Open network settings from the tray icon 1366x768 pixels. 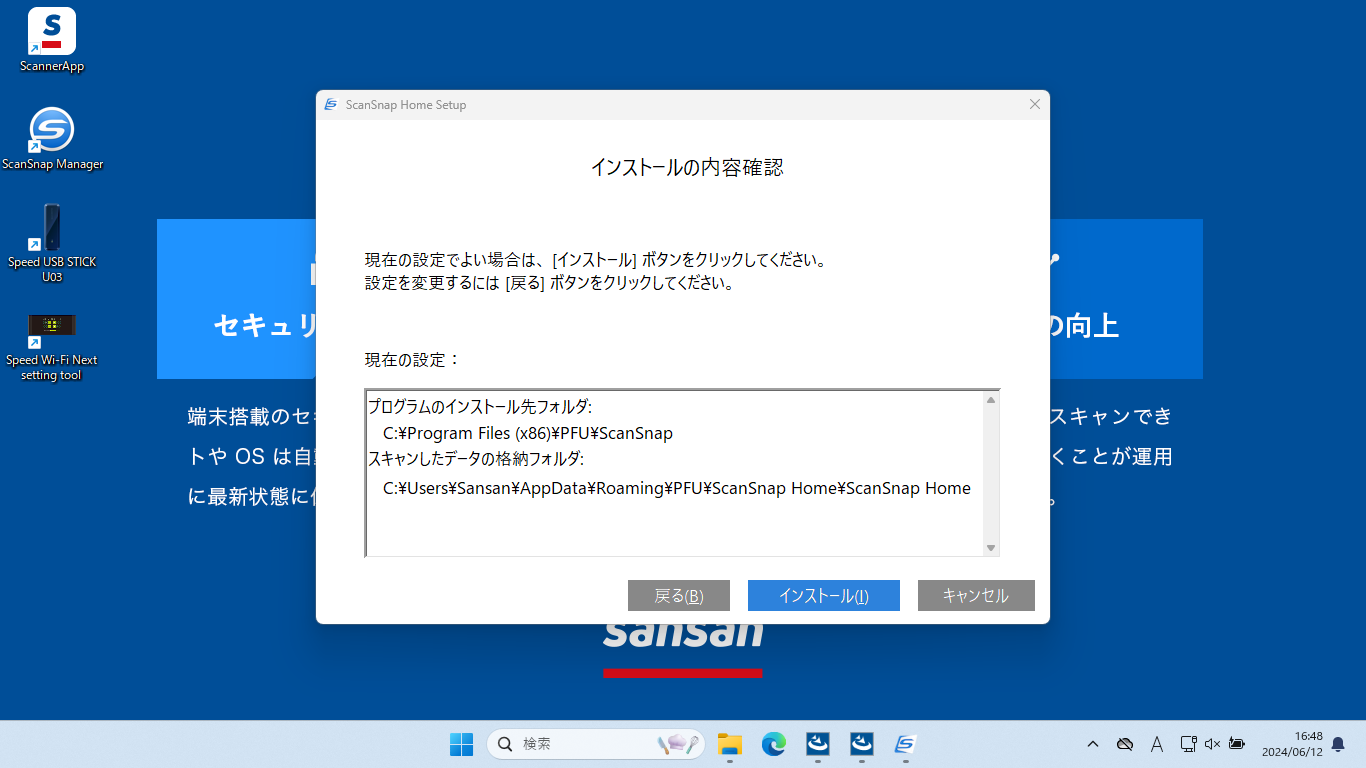[x=1188, y=744]
